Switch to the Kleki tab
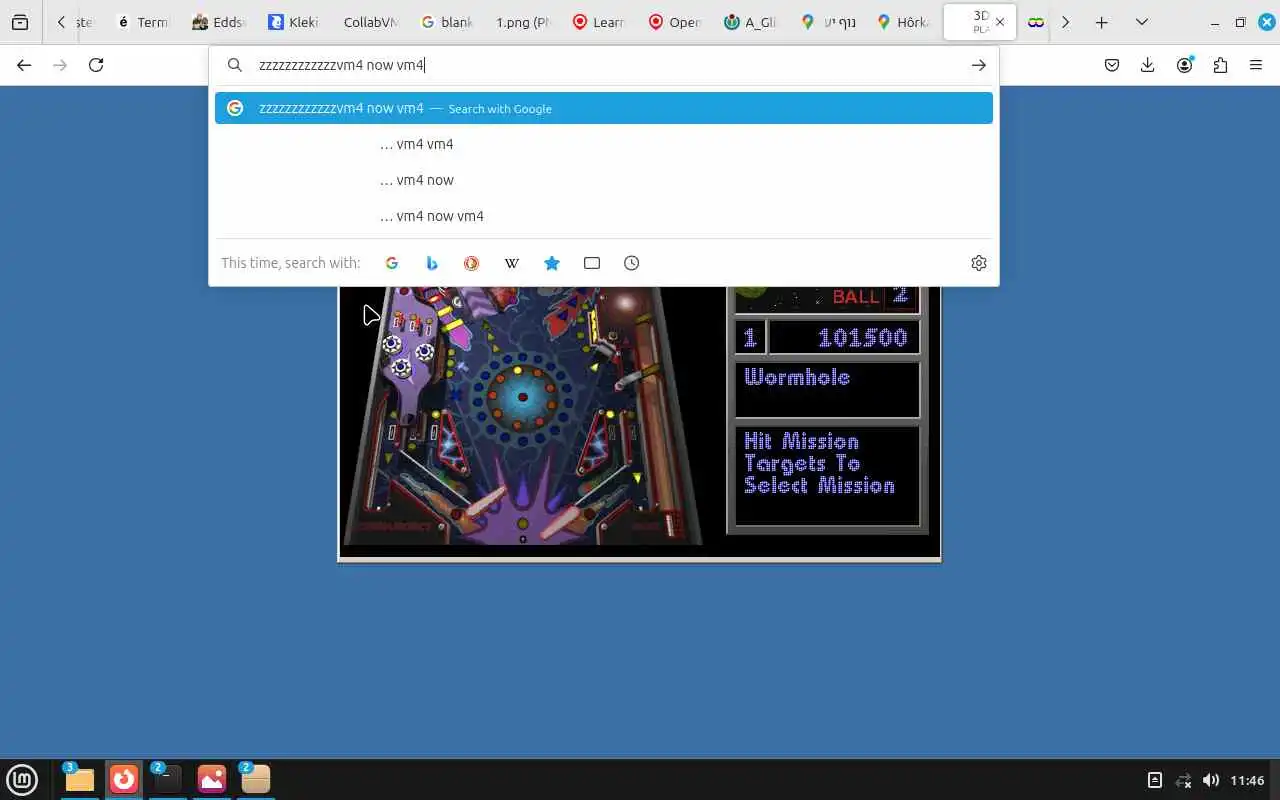Screen dimensions: 1280x800 pyautogui.click(x=294, y=22)
